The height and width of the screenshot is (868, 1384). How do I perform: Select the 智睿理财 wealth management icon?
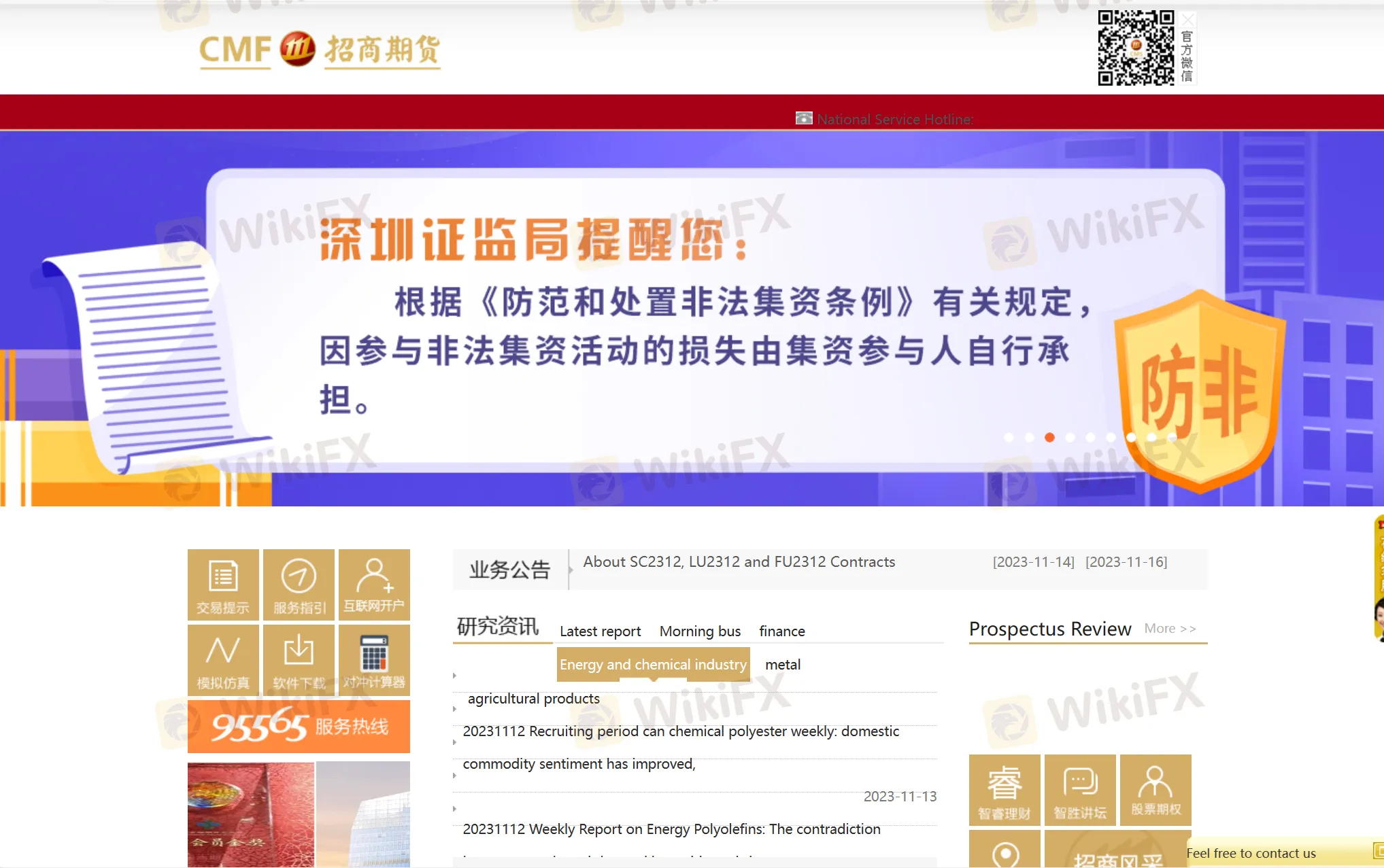coord(1005,790)
